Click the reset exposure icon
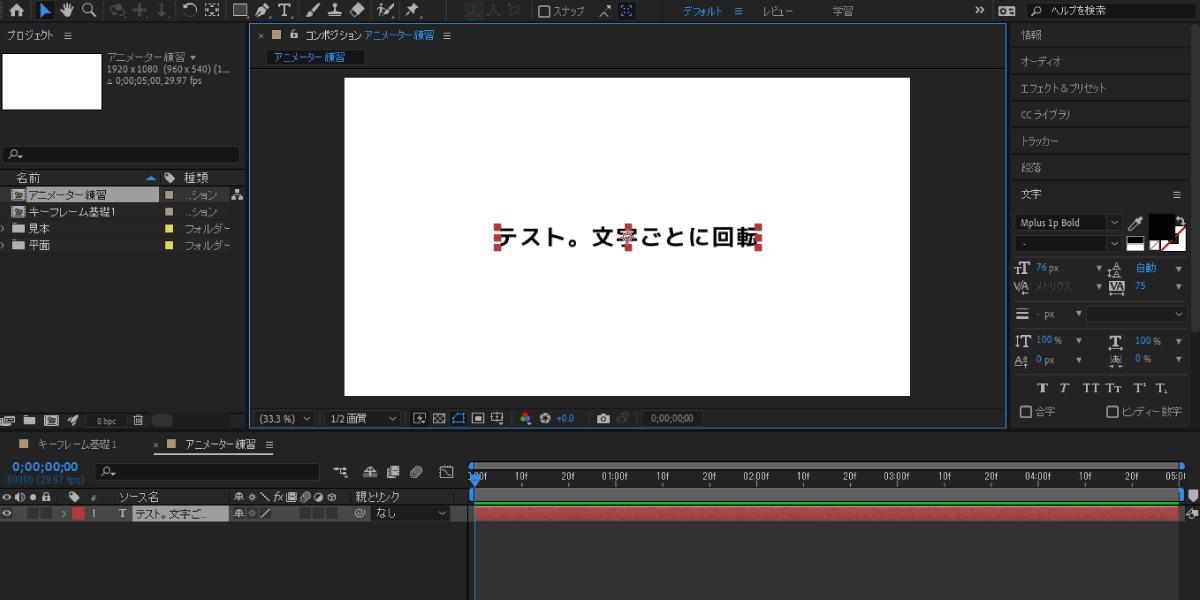 [545, 418]
